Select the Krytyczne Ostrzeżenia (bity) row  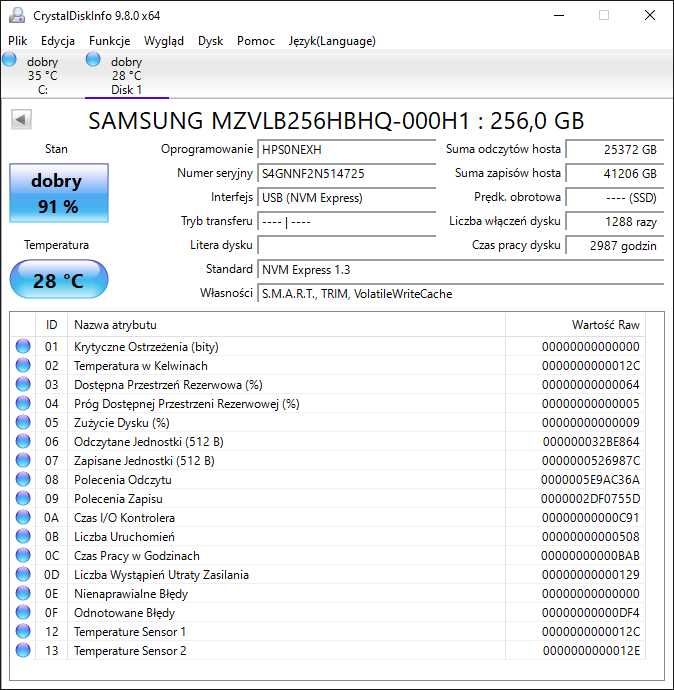328,346
